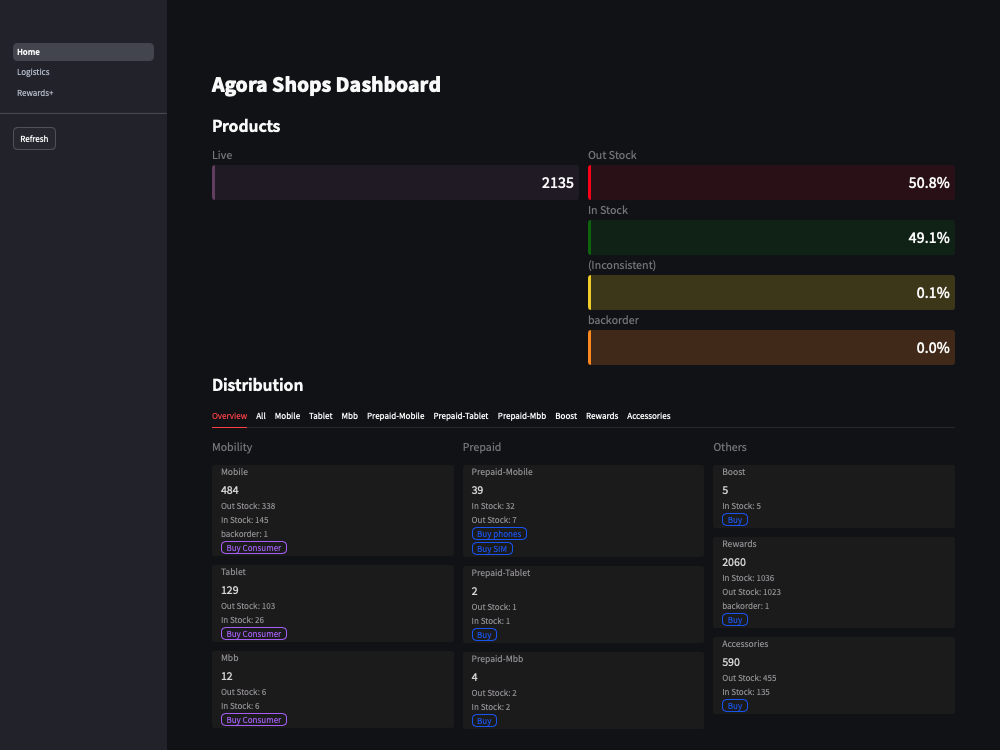Click the Accessories total 590

point(731,663)
